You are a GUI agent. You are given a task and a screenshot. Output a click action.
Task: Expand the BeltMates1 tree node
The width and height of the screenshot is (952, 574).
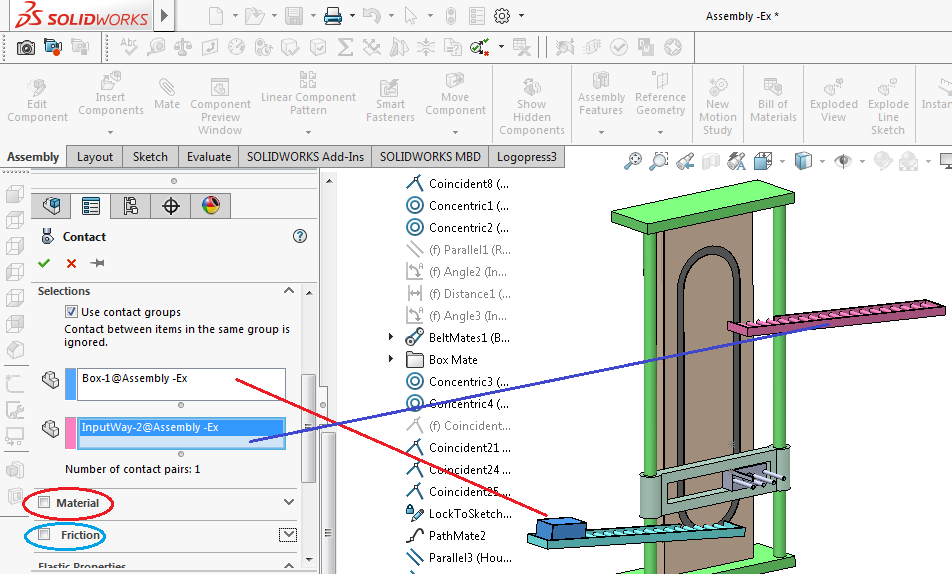pyautogui.click(x=392, y=338)
